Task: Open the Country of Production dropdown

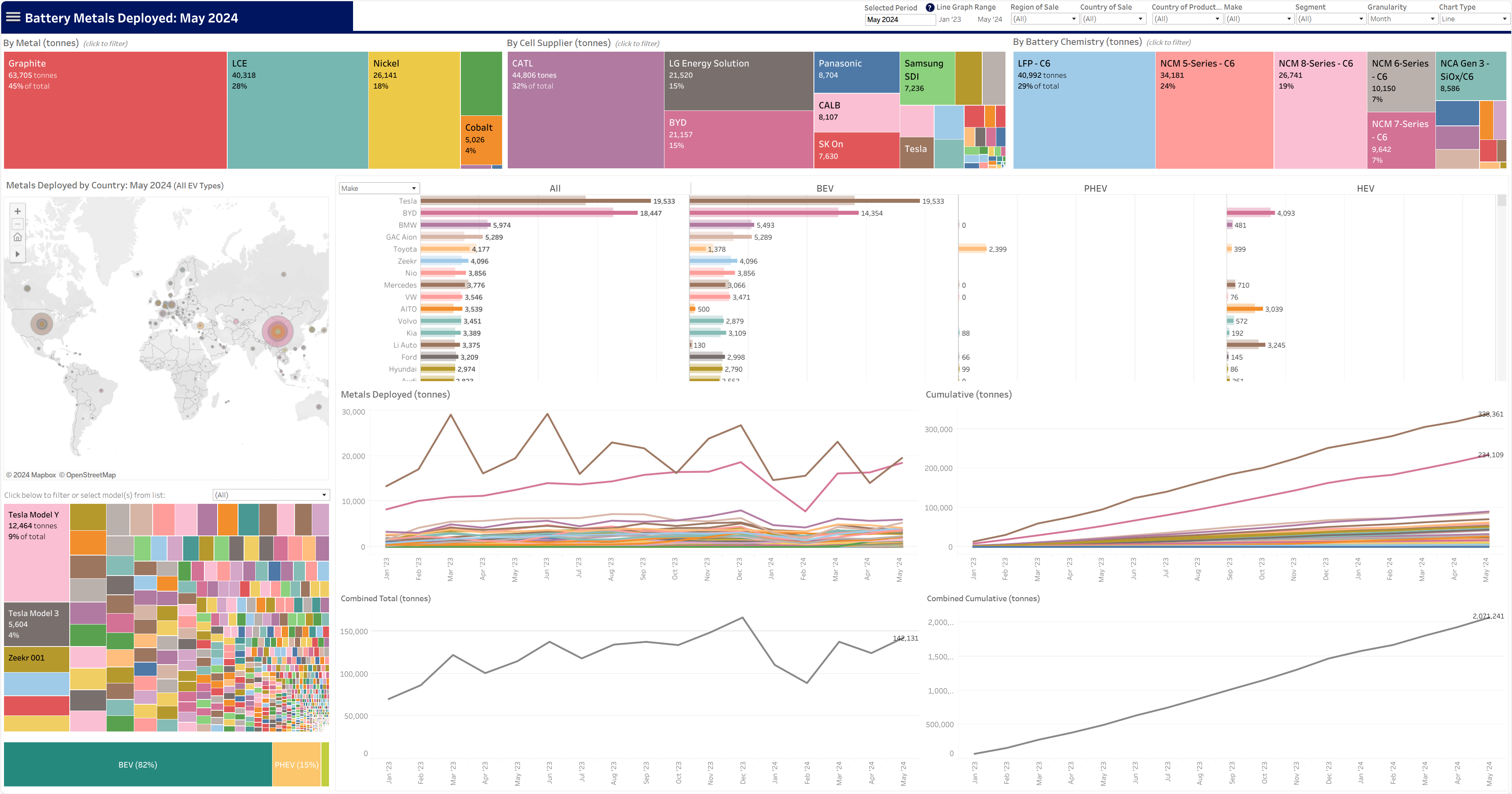Action: point(1187,19)
